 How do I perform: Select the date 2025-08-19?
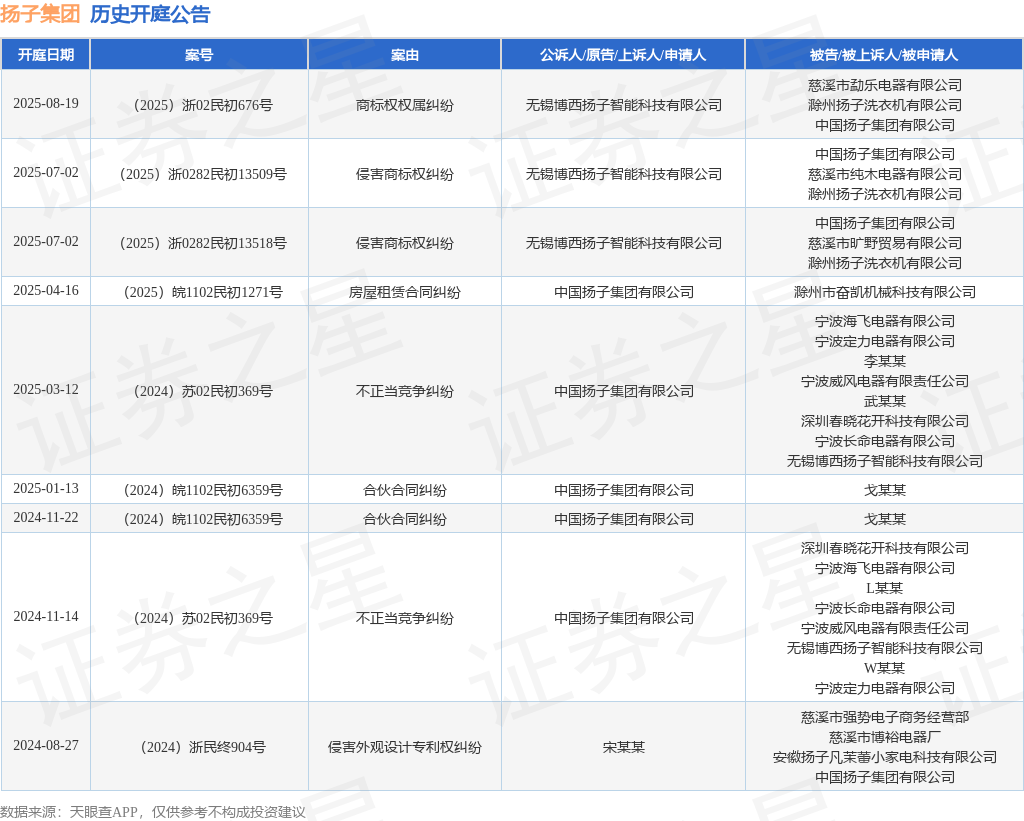46,104
